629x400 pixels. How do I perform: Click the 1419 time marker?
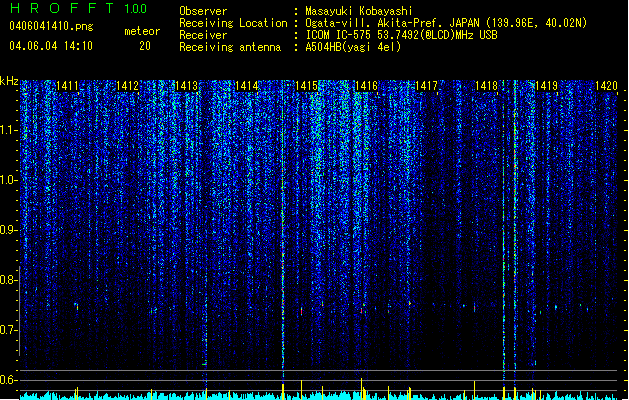(x=546, y=86)
